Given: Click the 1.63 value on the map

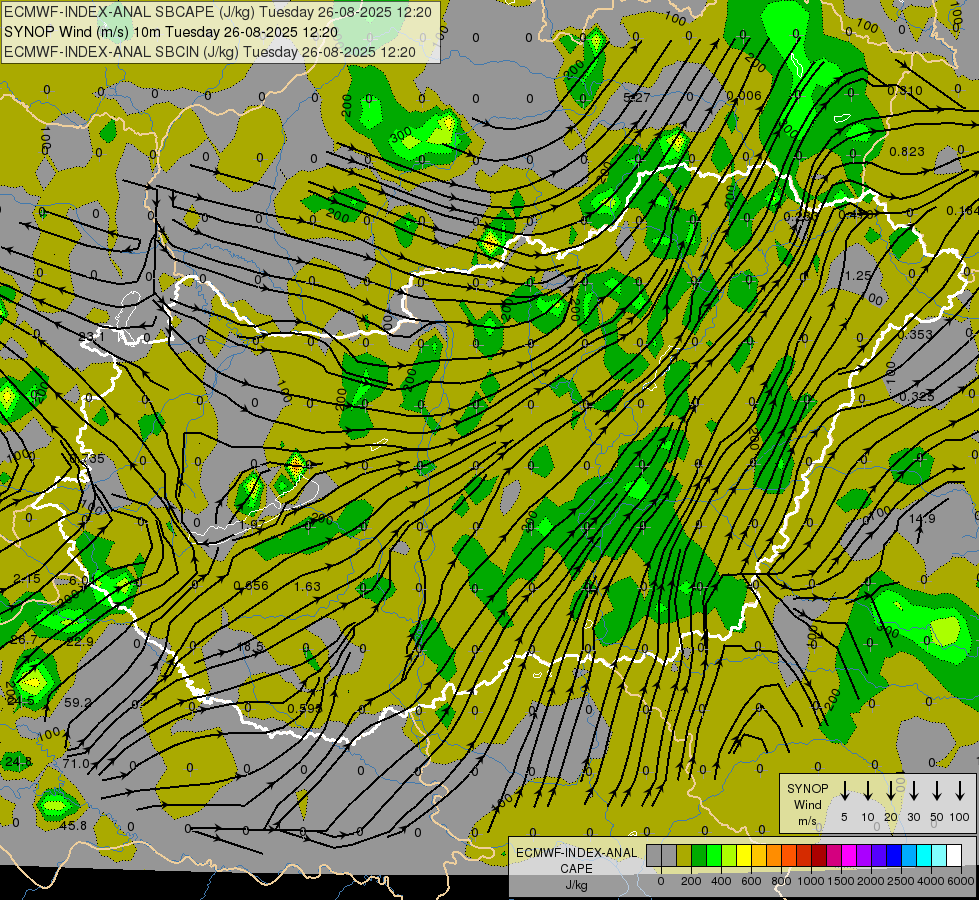Looking at the screenshot, I should coord(307,586).
